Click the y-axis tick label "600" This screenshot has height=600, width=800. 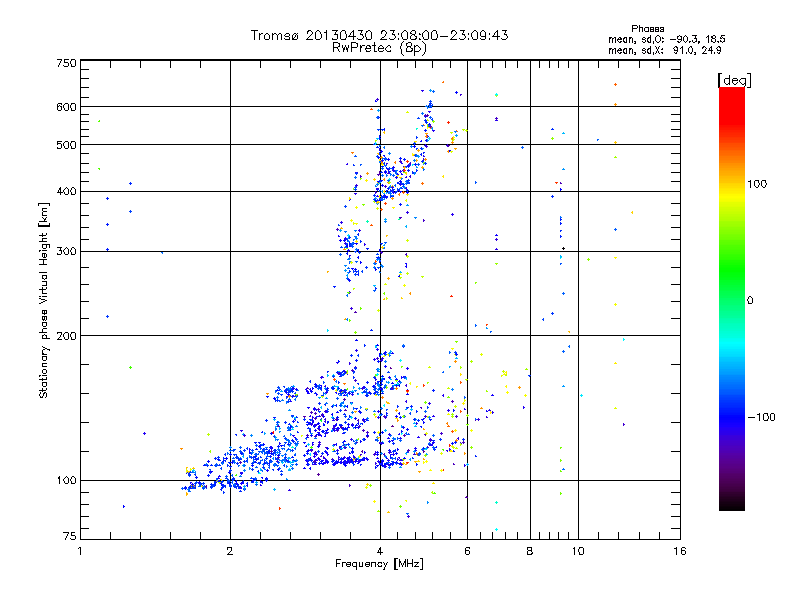point(66,107)
